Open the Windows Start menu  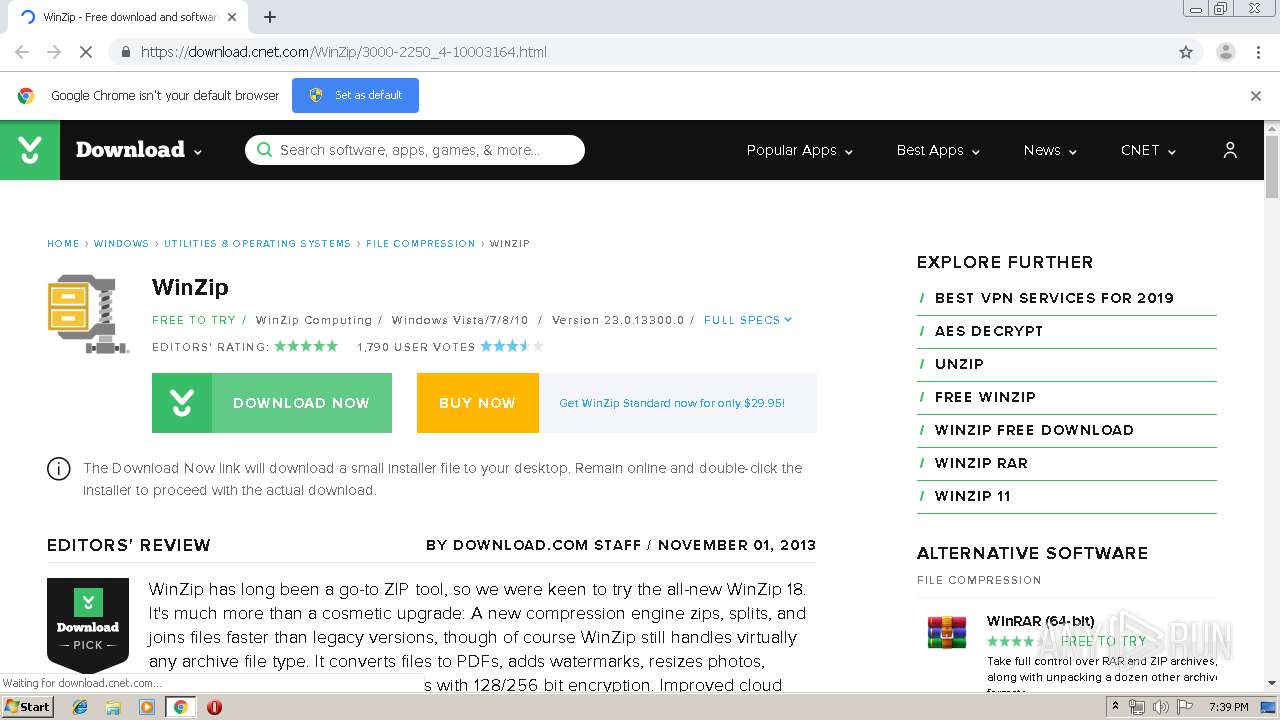coord(27,707)
